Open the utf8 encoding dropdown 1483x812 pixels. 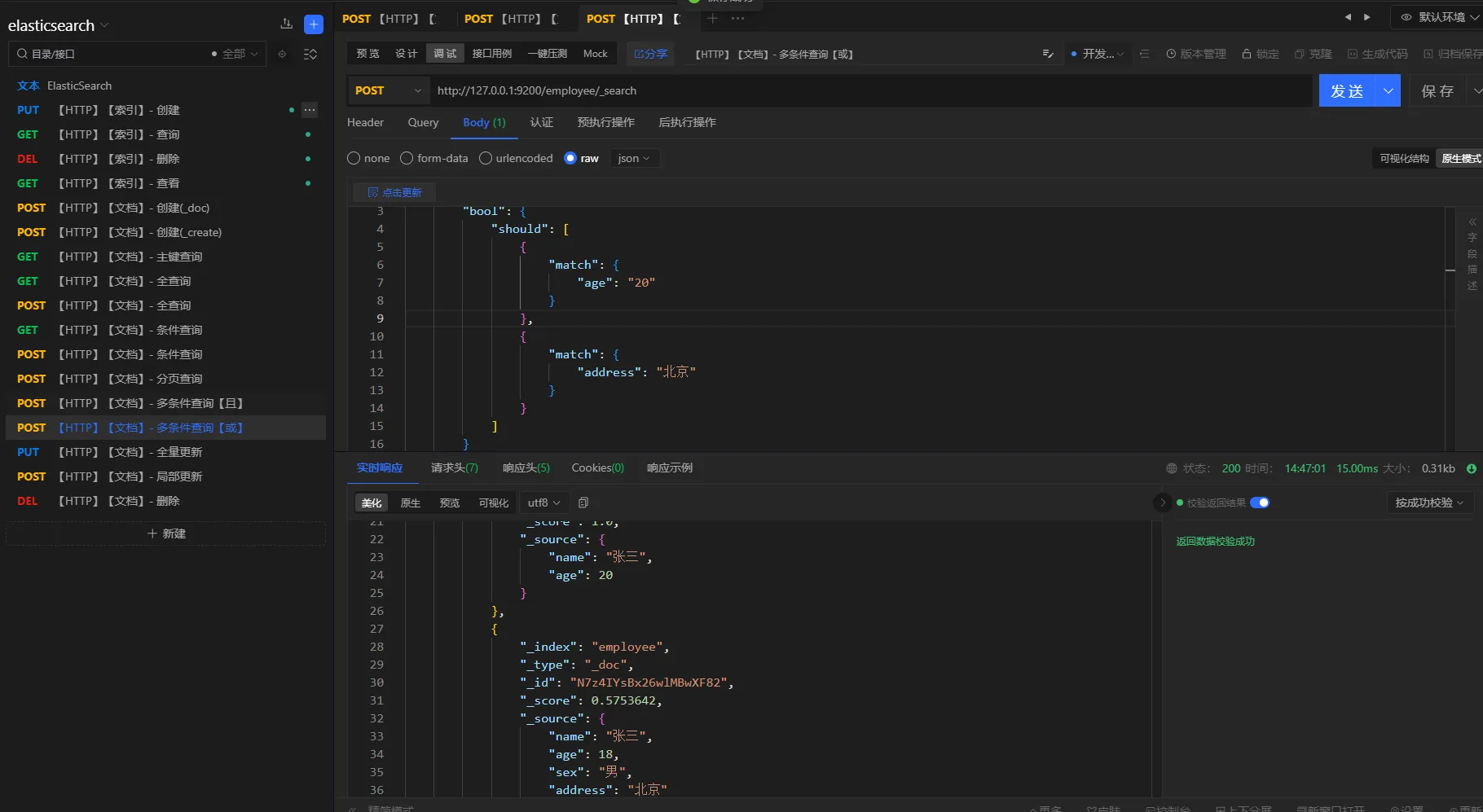click(x=543, y=503)
